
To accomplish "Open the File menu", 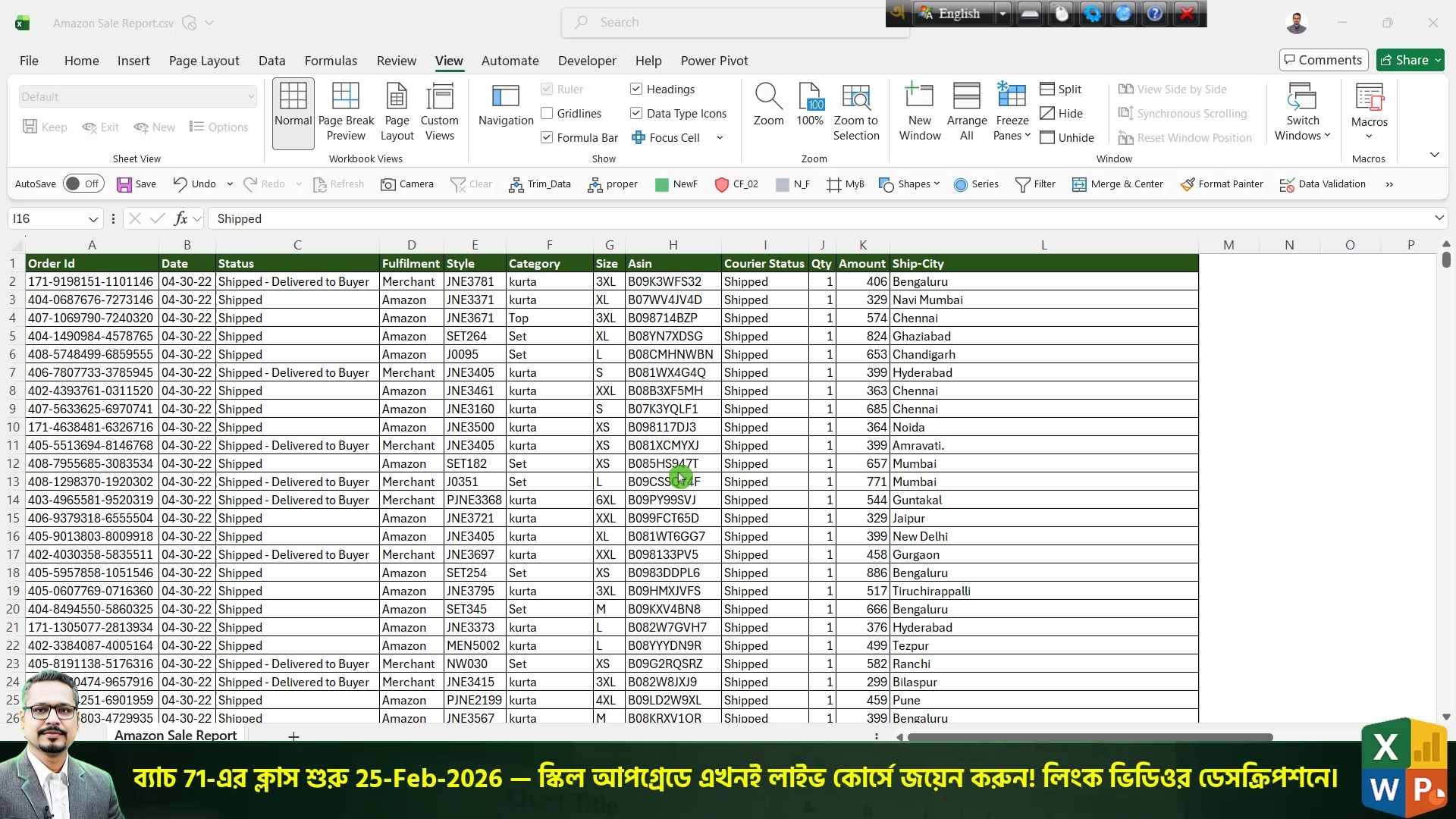I will click(x=29, y=61).
